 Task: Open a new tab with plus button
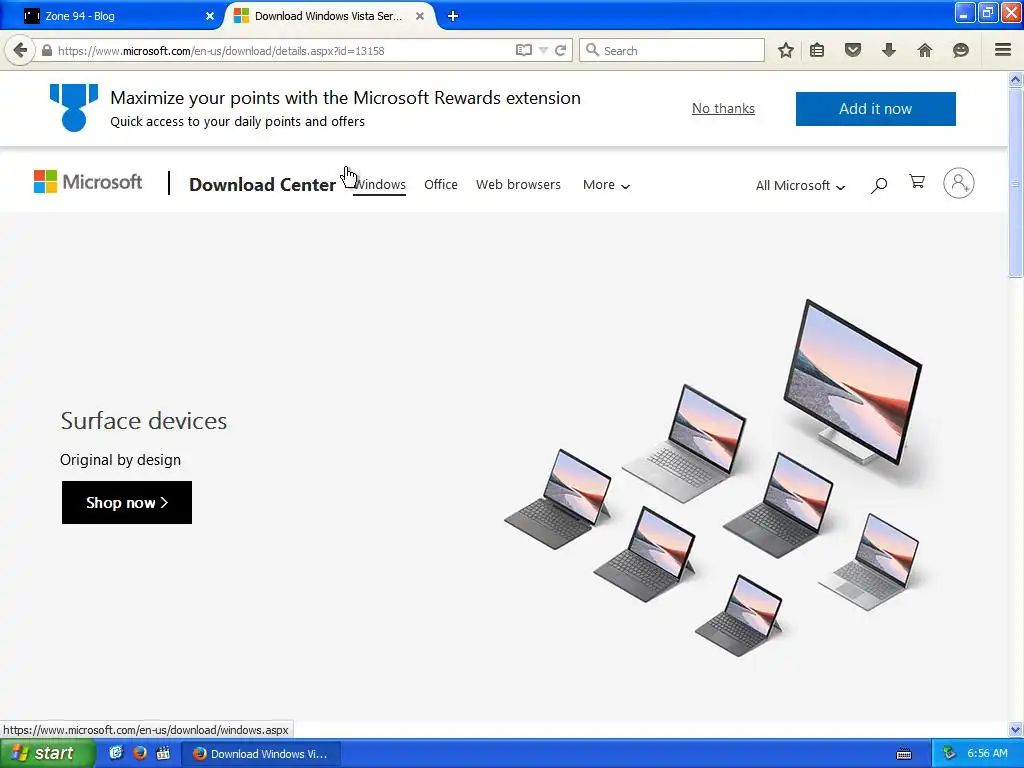pos(453,16)
